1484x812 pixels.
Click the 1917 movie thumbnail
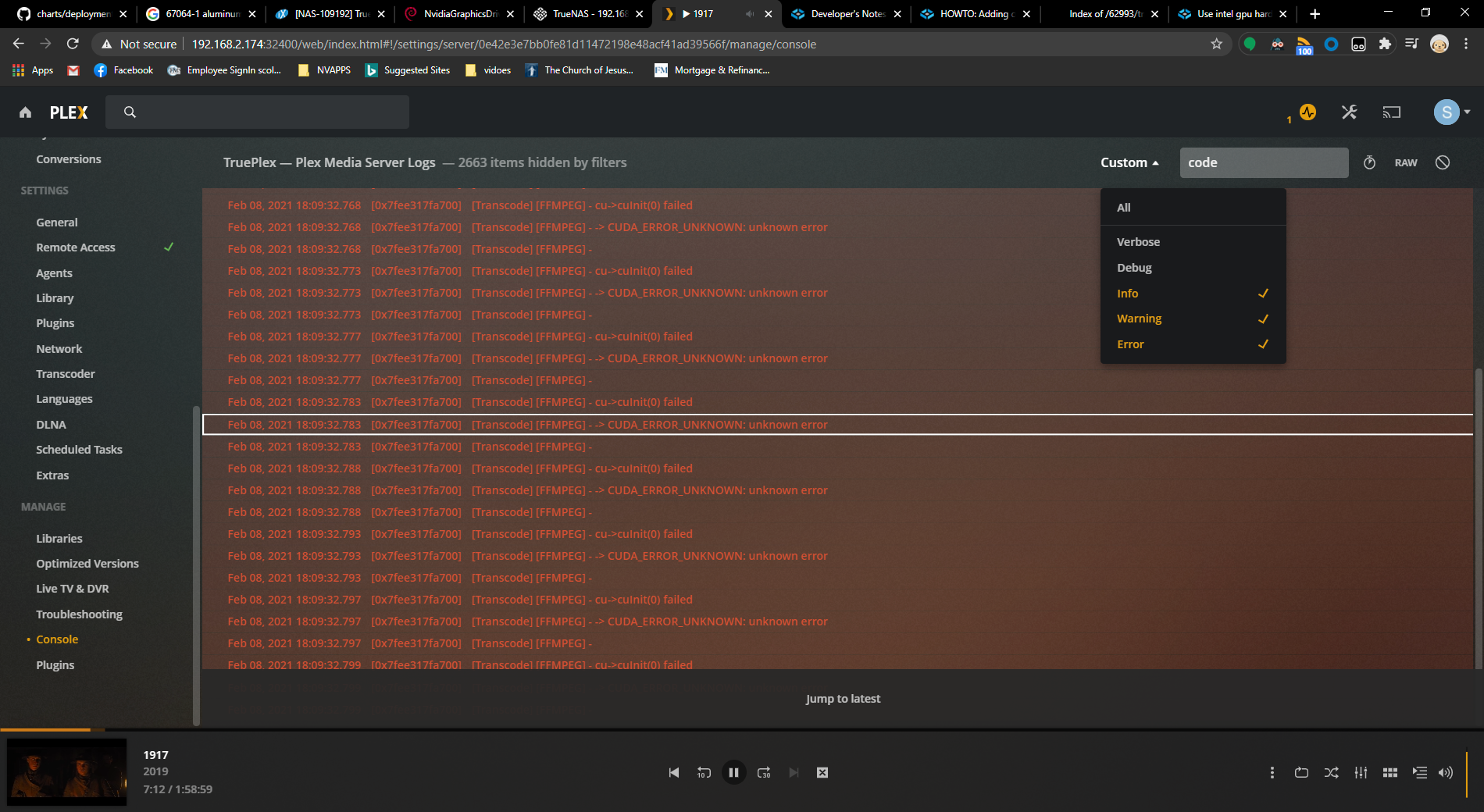(x=66, y=772)
